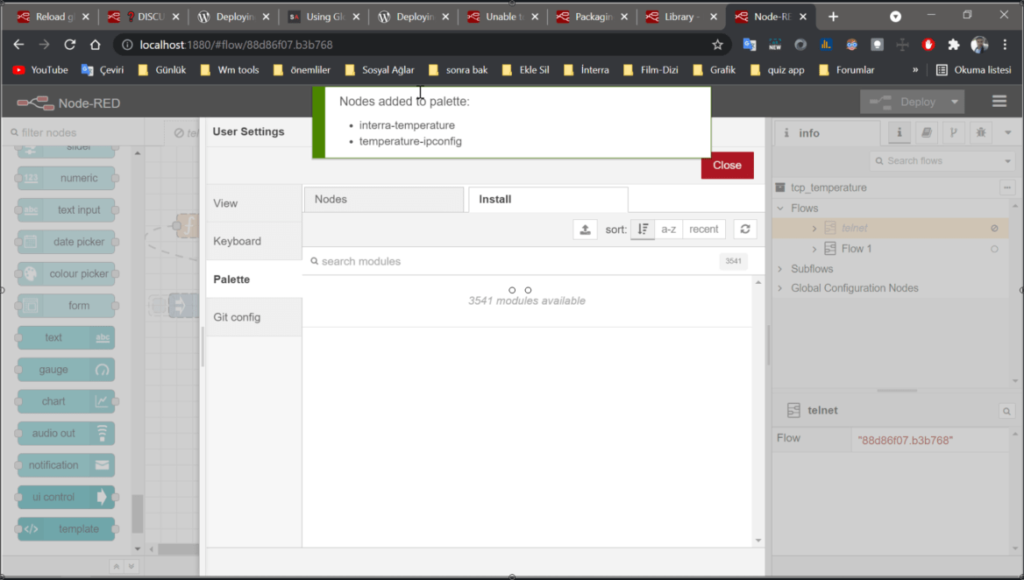Open the Forumlar bookmarks folder

[846, 70]
